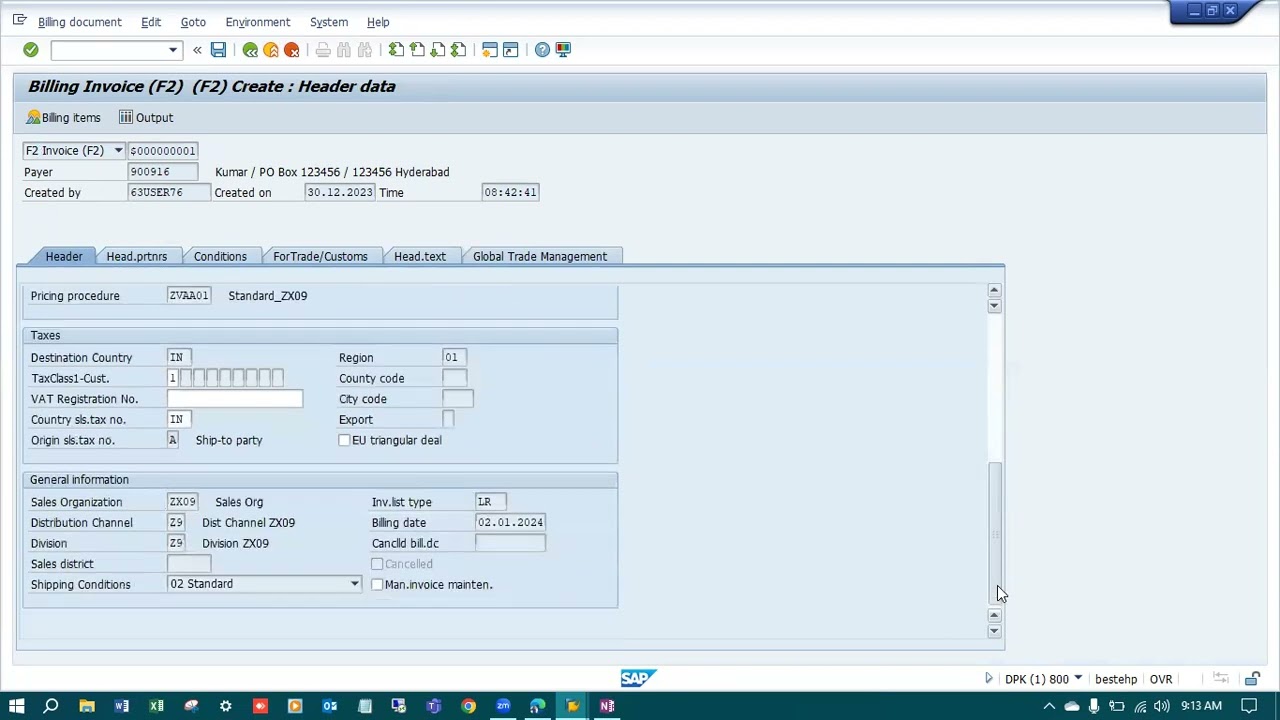Open OneNote from the taskbar

(607, 706)
